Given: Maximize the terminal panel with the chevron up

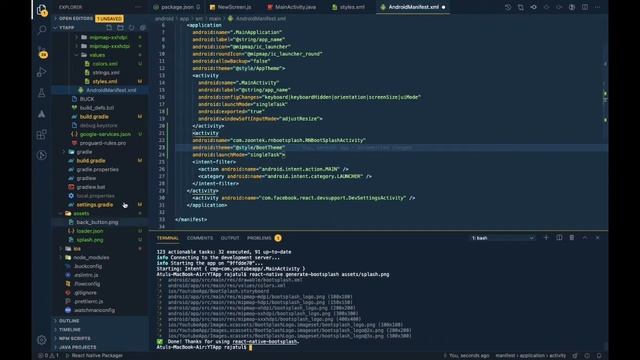Looking at the screenshot, I should point(584,238).
